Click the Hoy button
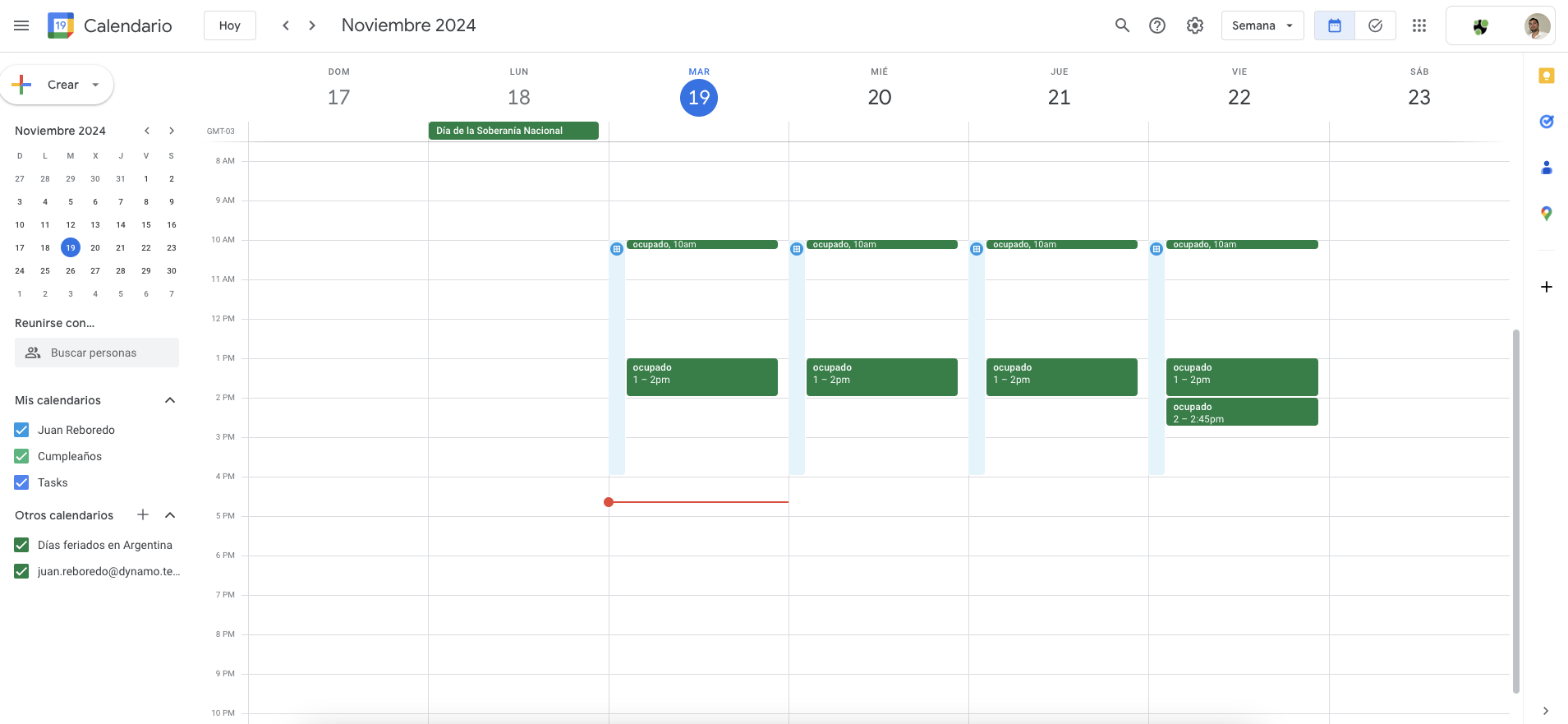The width and height of the screenshot is (1568, 724). point(230,25)
